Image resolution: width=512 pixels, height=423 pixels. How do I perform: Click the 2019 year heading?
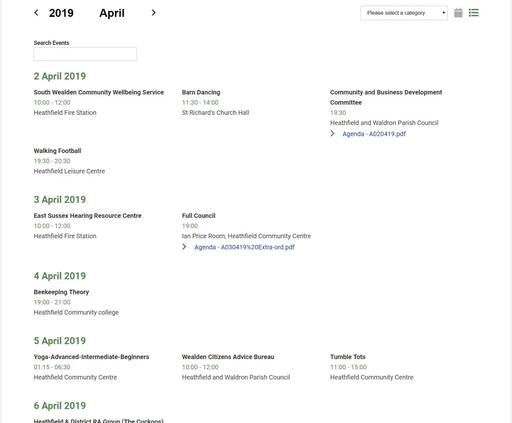(61, 13)
